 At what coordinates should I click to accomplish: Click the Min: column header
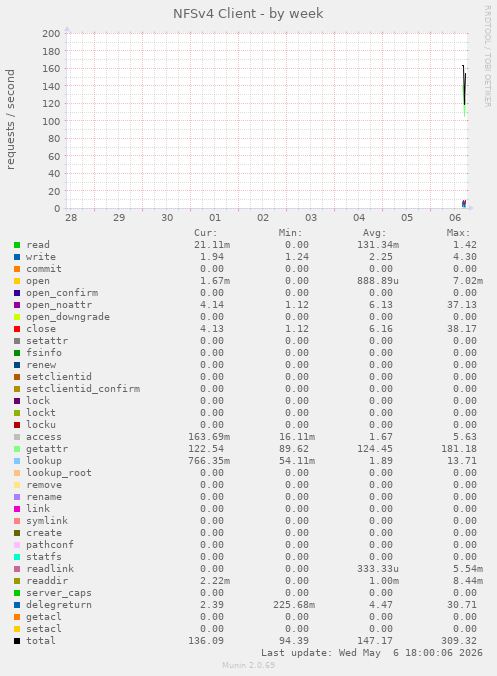(290, 233)
